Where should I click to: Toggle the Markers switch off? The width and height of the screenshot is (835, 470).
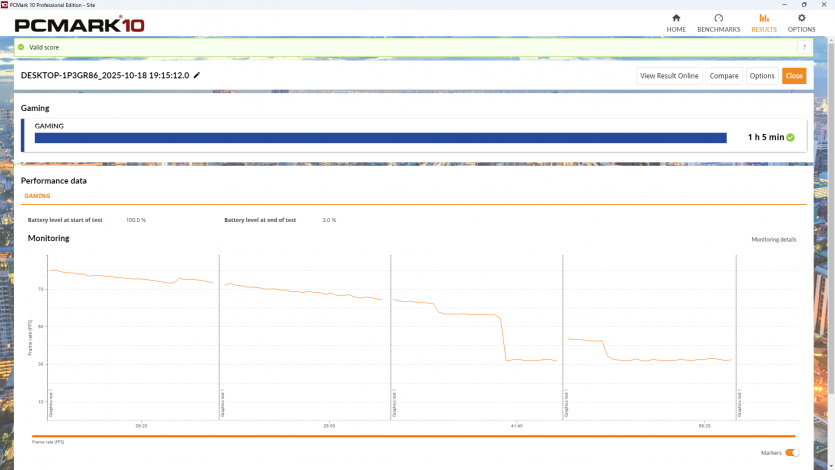pos(792,453)
